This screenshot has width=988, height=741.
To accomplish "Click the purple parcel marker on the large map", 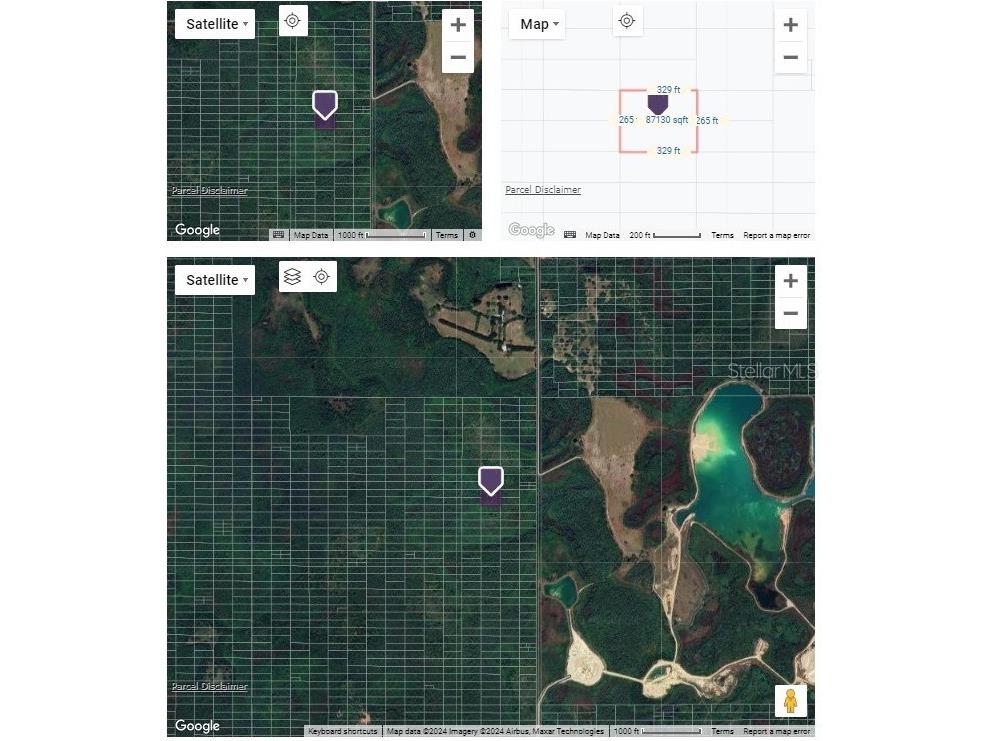I will tap(490, 481).
